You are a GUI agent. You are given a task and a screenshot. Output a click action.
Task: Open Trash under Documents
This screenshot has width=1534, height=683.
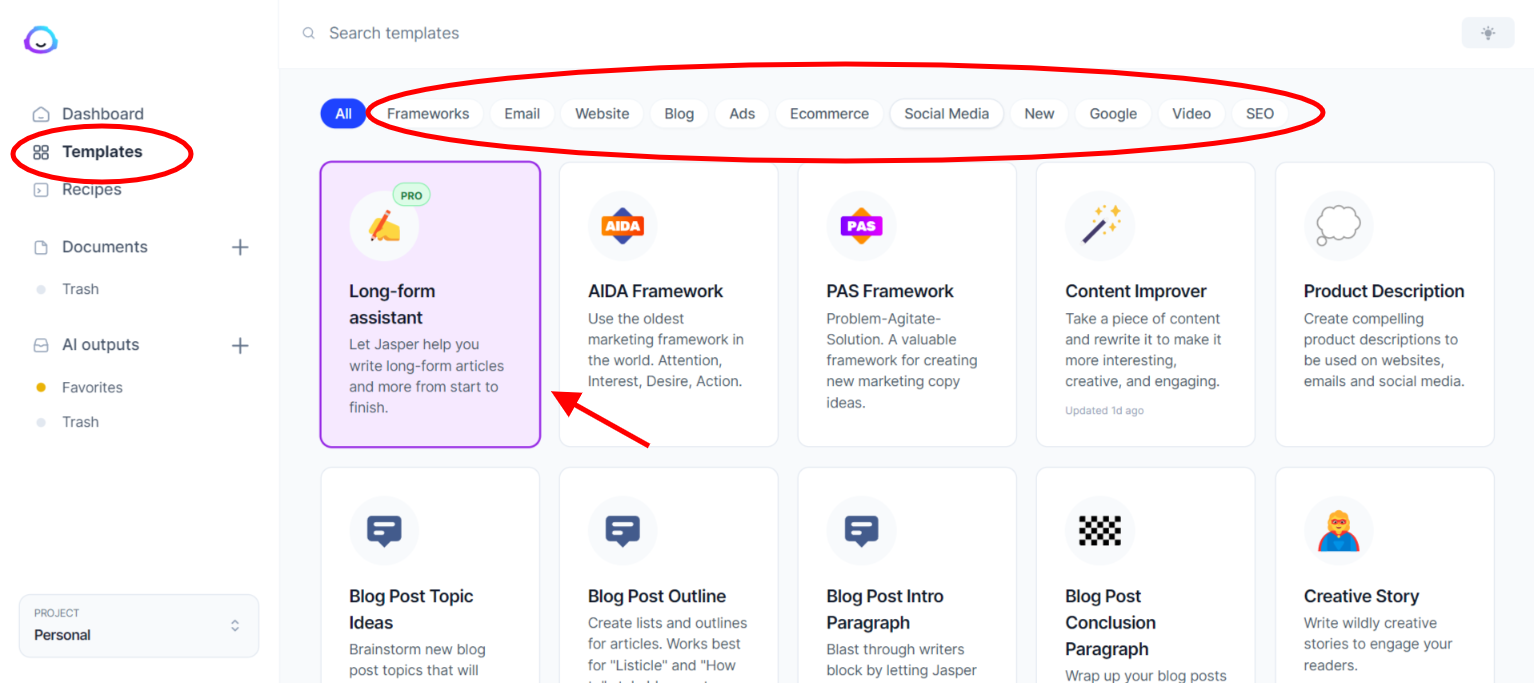click(x=80, y=289)
